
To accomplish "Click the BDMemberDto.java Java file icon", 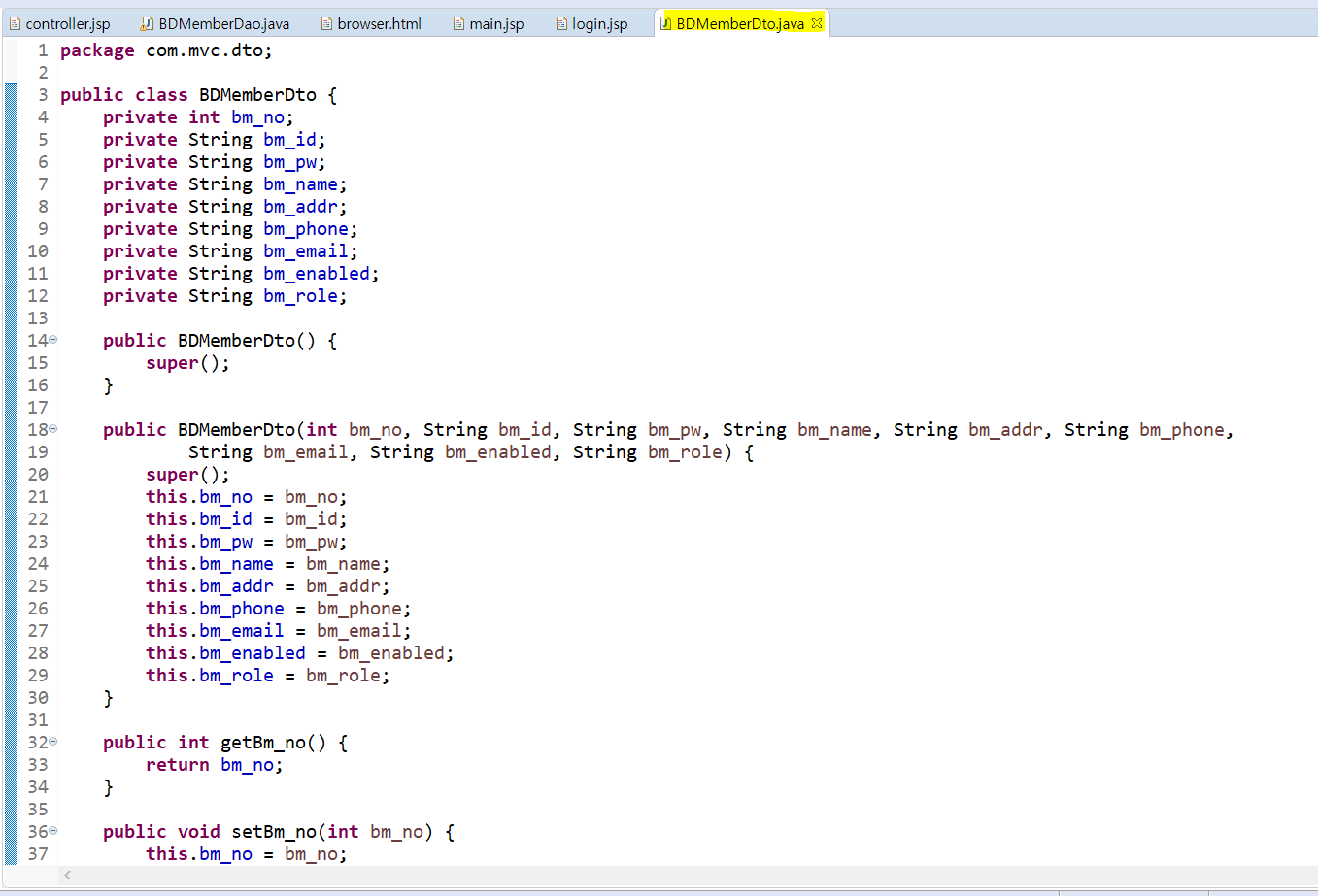I will click(x=666, y=23).
